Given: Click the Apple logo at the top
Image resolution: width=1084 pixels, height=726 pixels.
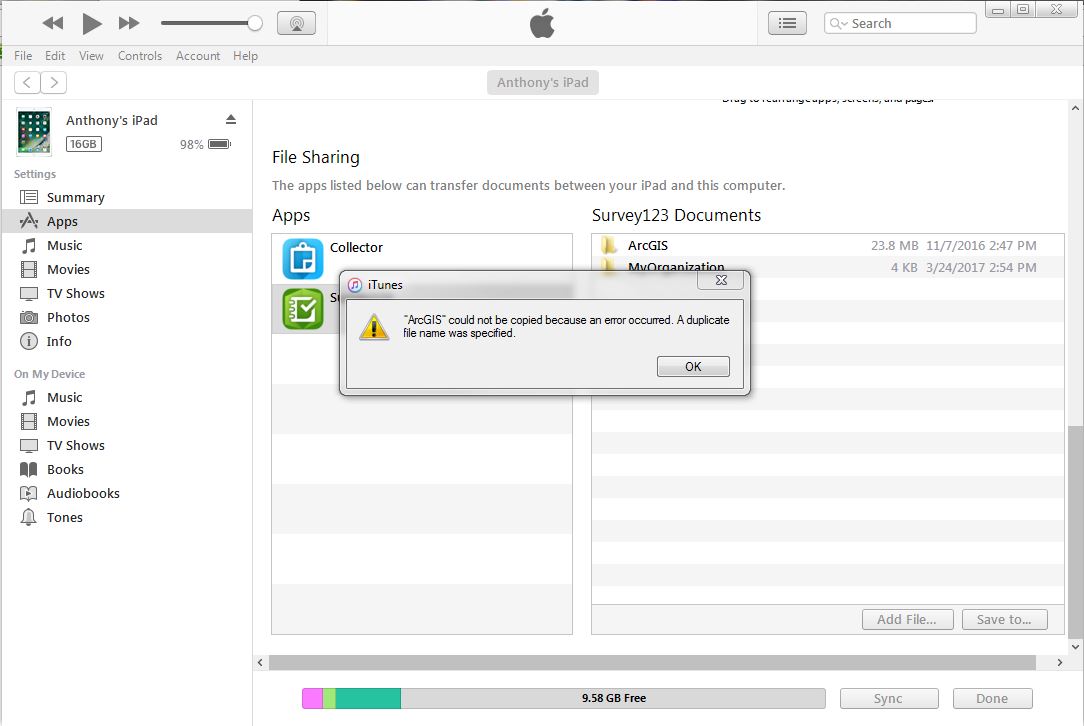Looking at the screenshot, I should (542, 24).
